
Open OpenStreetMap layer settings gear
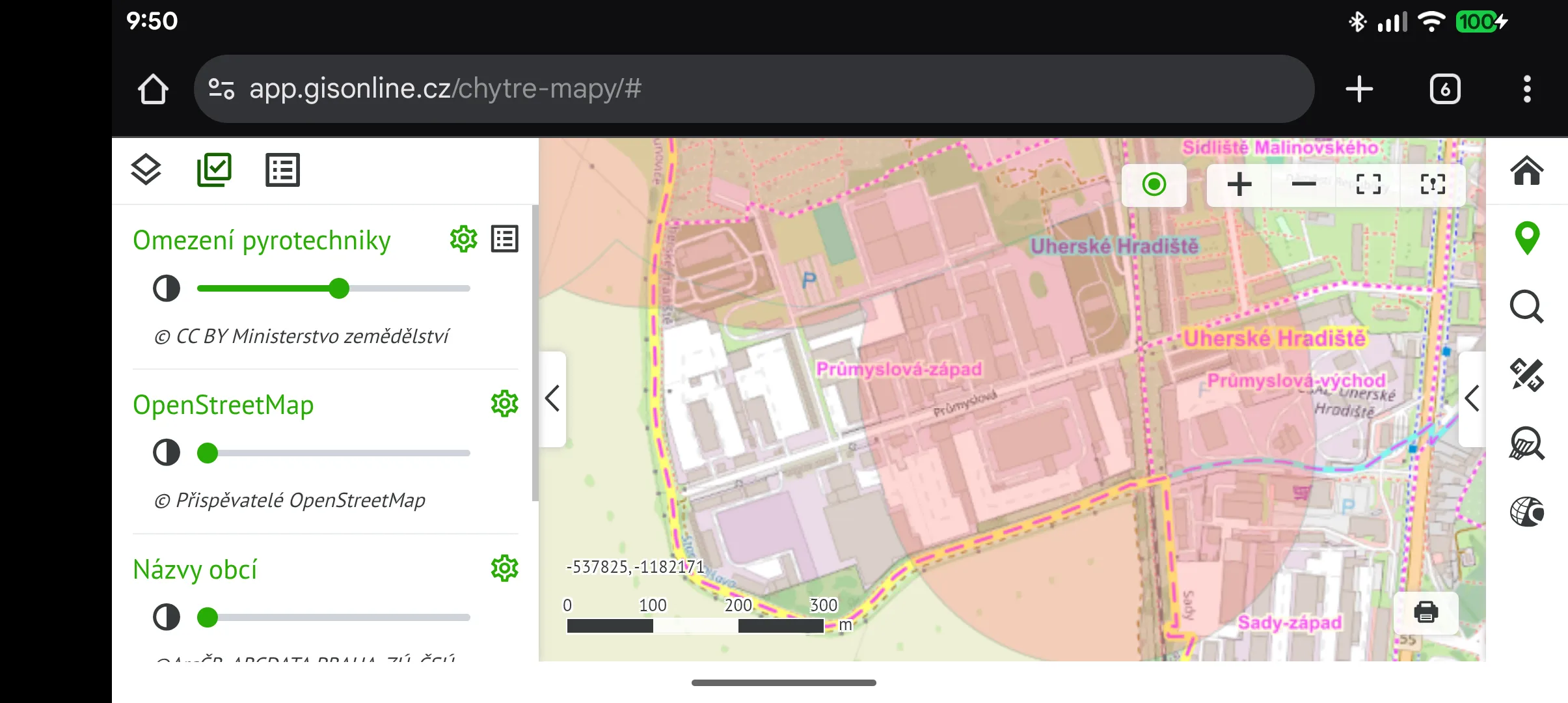(504, 404)
